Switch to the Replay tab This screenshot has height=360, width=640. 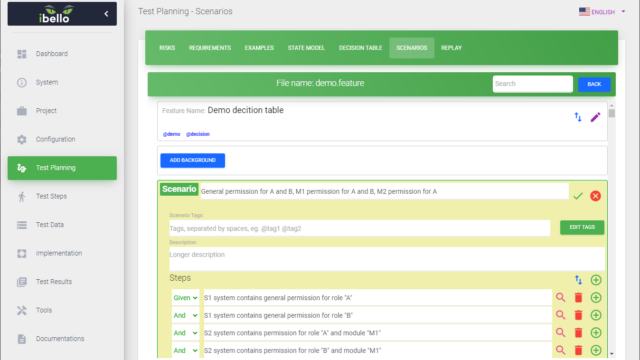click(x=451, y=48)
